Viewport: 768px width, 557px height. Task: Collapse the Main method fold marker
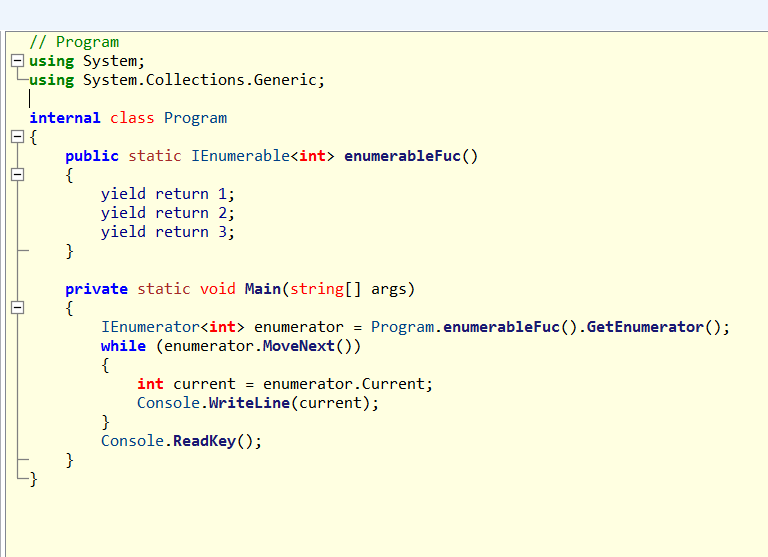coord(17,308)
